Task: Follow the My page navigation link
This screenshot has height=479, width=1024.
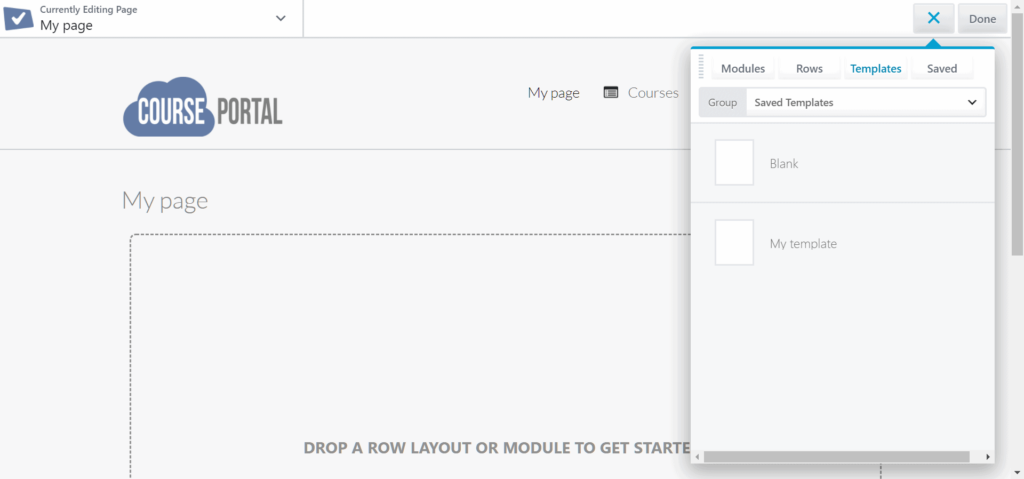Action: (x=553, y=93)
